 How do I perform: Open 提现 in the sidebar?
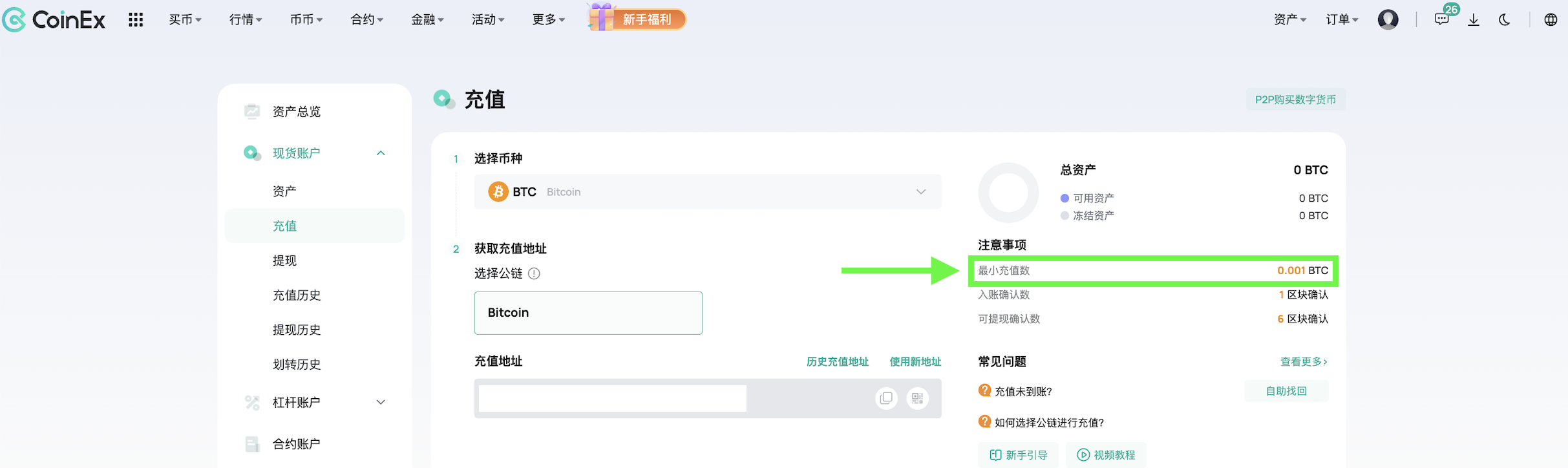click(x=284, y=261)
